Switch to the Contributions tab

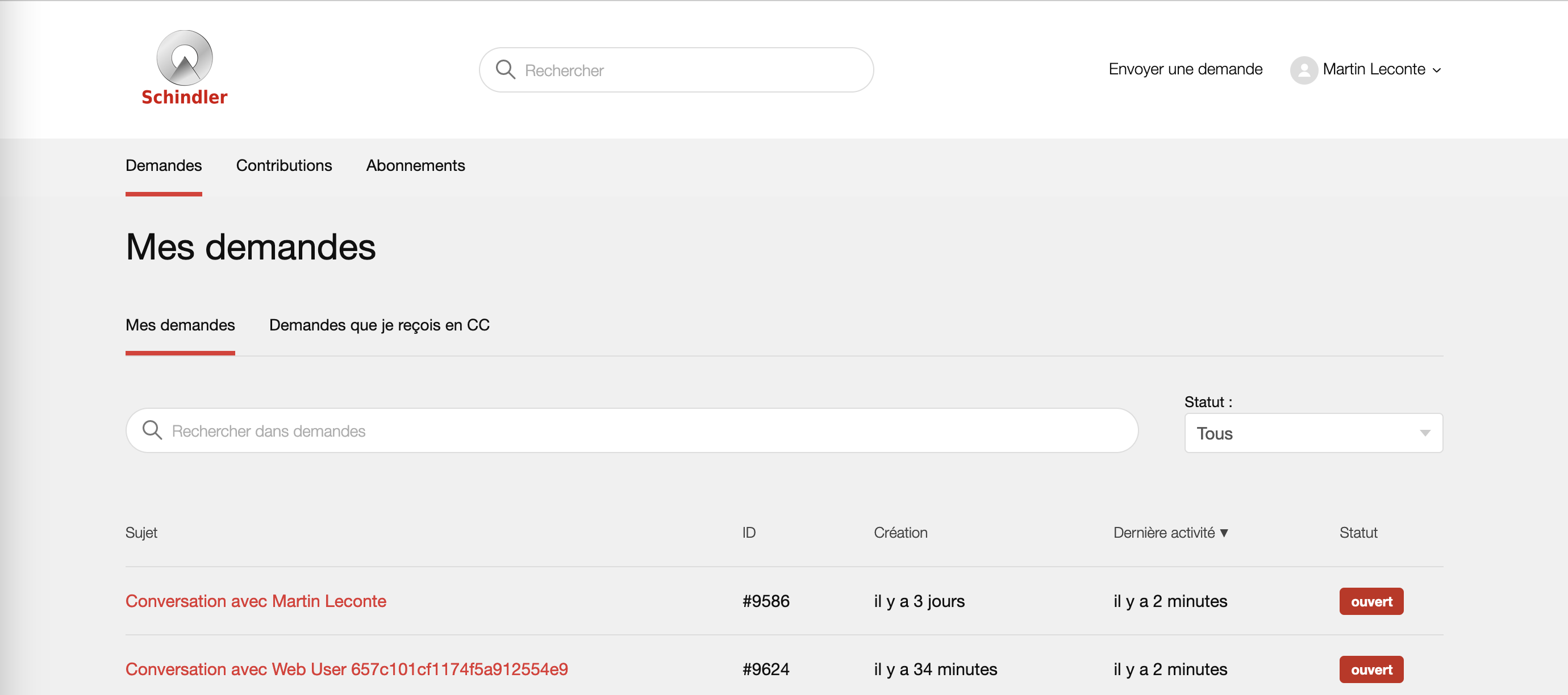(283, 165)
